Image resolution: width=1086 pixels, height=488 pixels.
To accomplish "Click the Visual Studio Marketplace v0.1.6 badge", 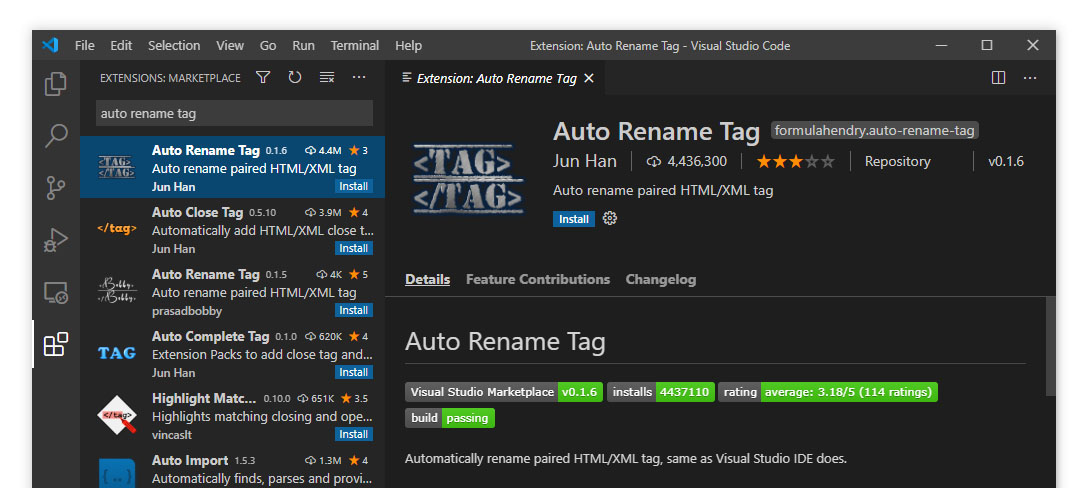I will [x=504, y=392].
